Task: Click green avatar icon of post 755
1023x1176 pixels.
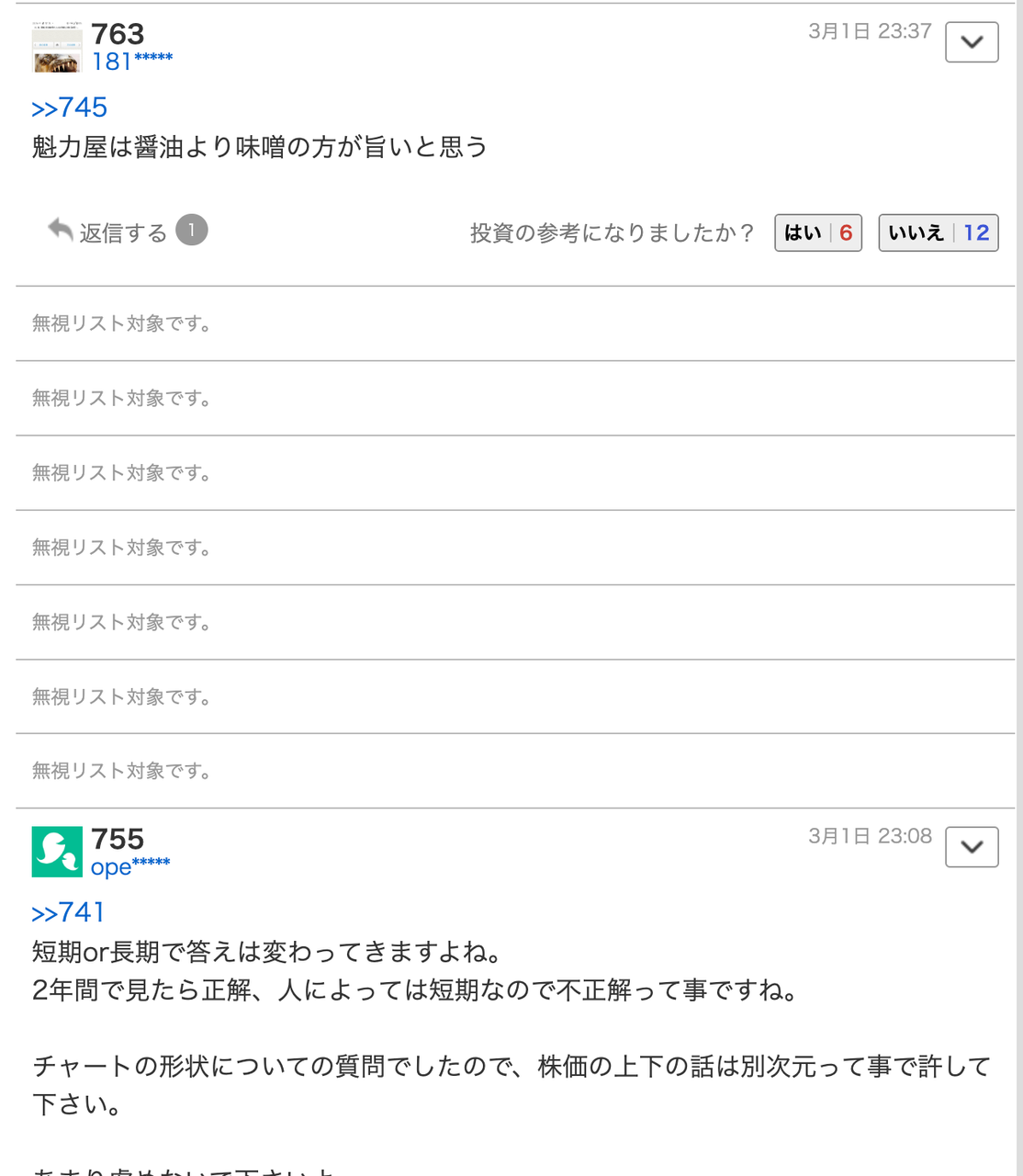Action: click(57, 852)
